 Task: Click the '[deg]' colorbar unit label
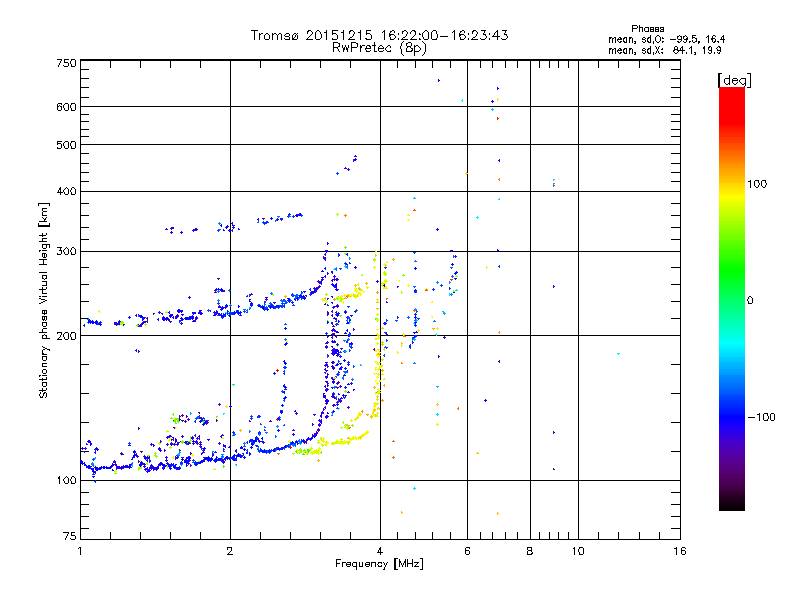coord(734,80)
